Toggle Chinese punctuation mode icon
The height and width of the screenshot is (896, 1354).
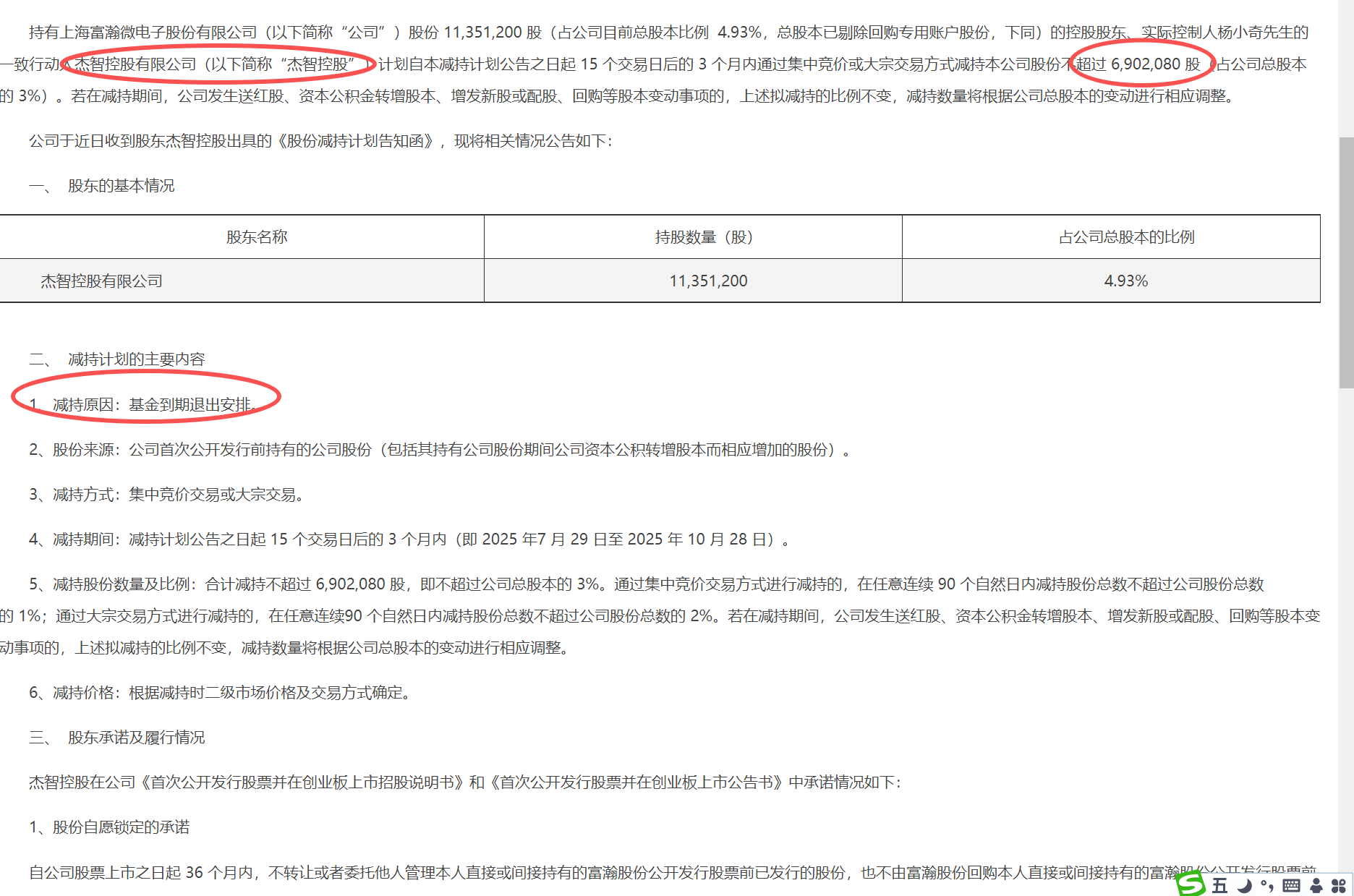(1267, 886)
